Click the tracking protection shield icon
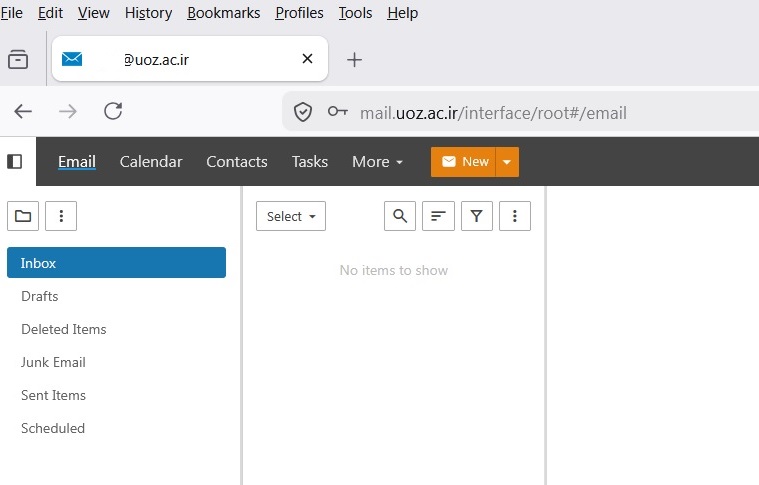Viewport: 759px width, 485px height. [303, 112]
